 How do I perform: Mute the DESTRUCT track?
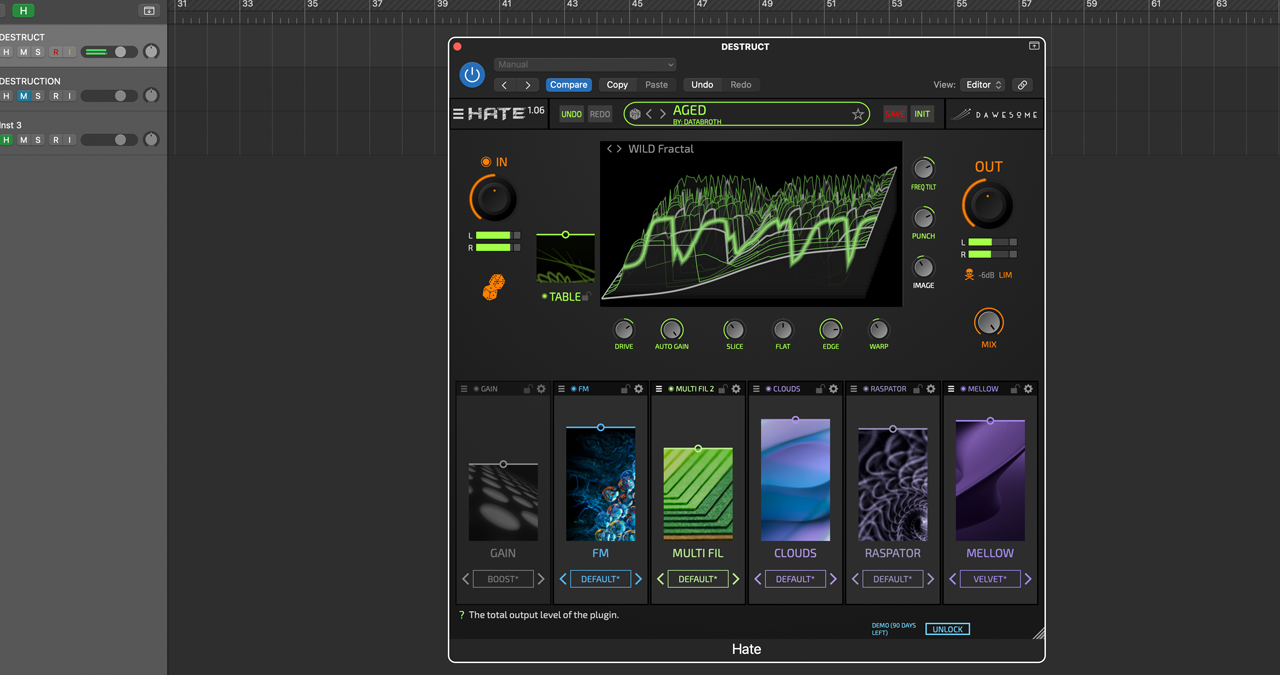tap(22, 52)
